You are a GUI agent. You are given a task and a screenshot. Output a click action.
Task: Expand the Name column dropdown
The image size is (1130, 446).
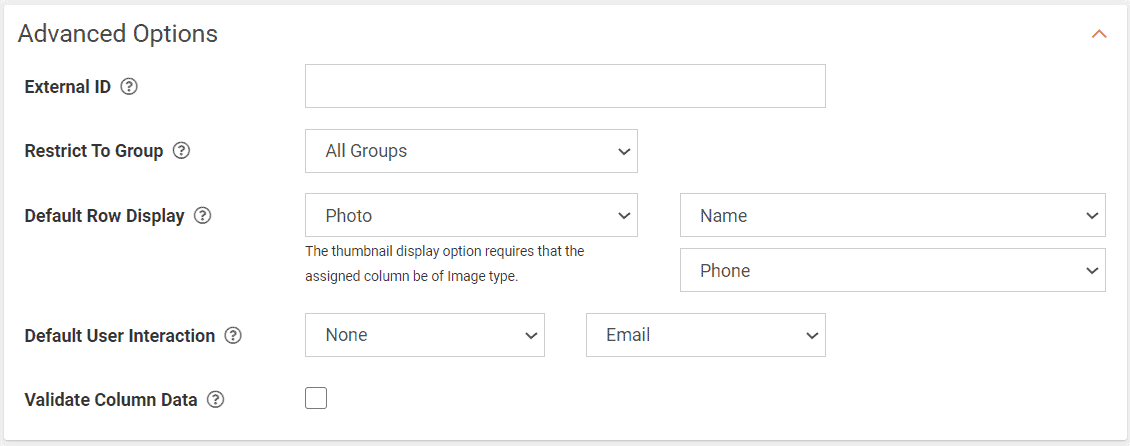(x=893, y=215)
